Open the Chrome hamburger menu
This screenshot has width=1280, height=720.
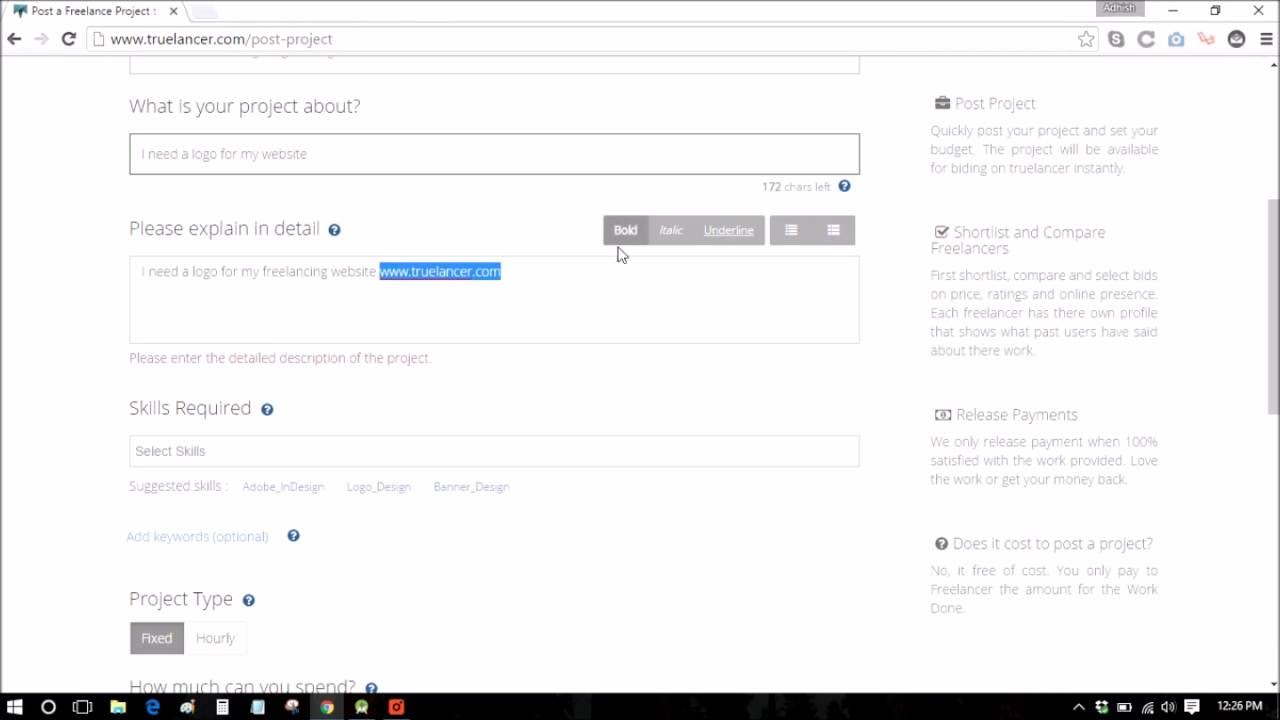[1264, 39]
